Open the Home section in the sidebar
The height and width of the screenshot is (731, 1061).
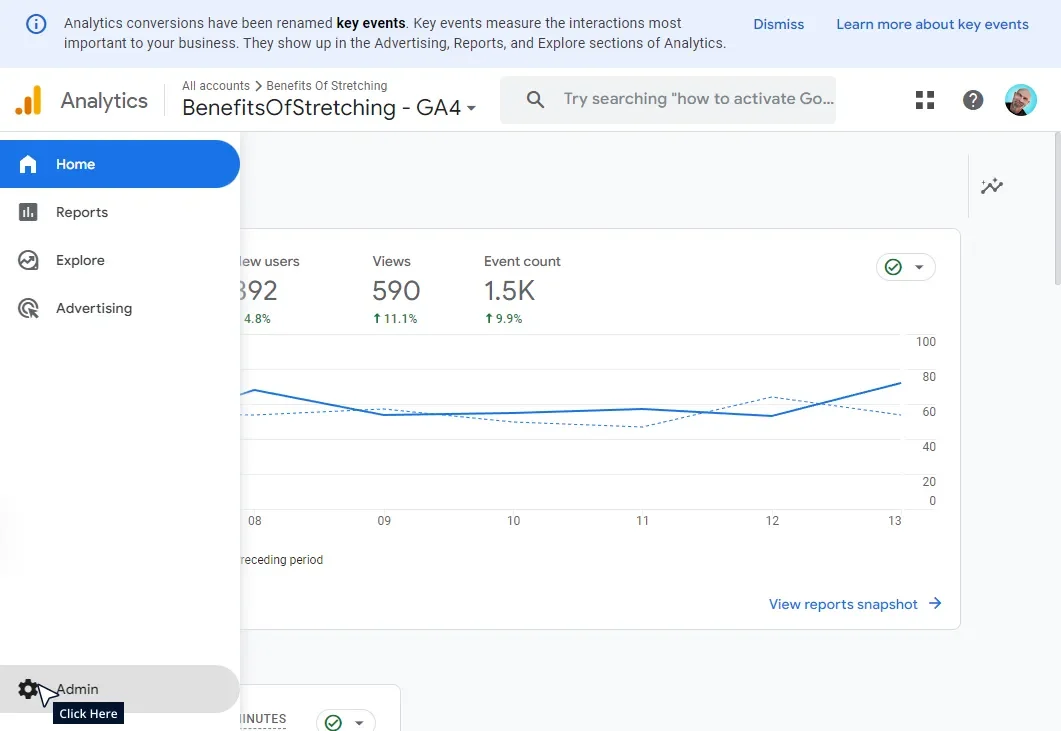(x=75, y=164)
